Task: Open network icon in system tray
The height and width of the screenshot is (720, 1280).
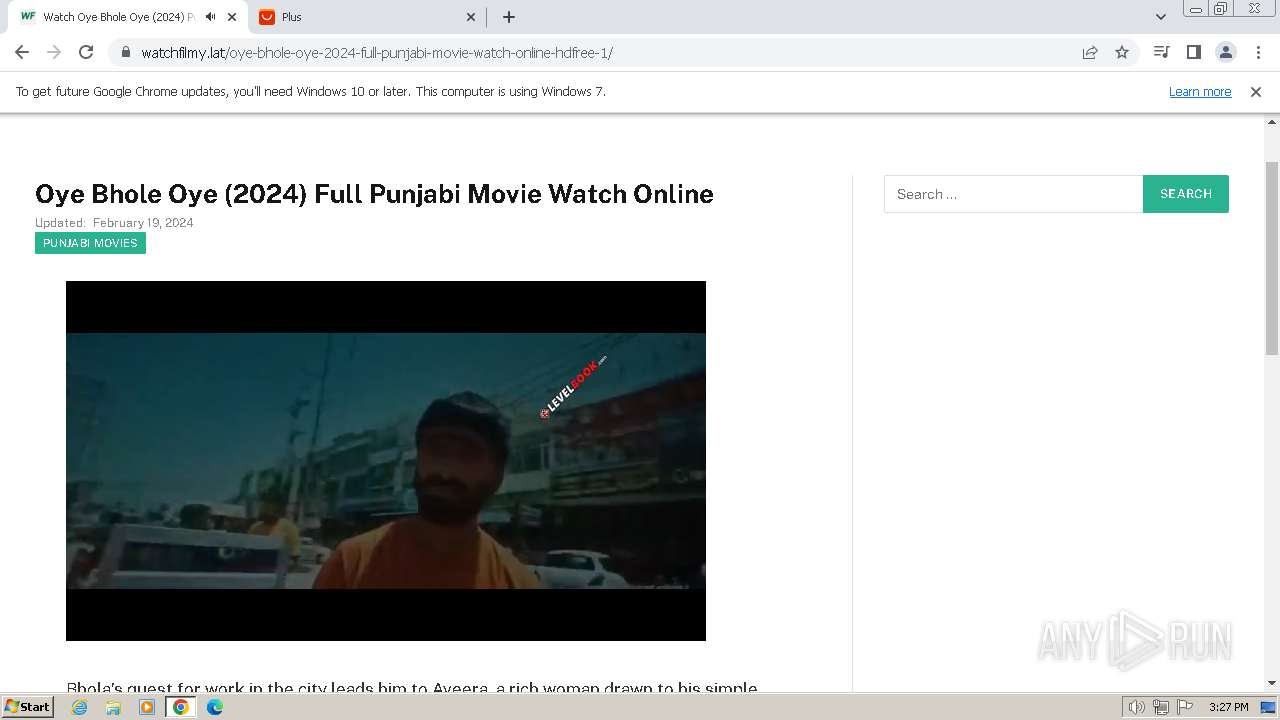Action: (x=1161, y=707)
